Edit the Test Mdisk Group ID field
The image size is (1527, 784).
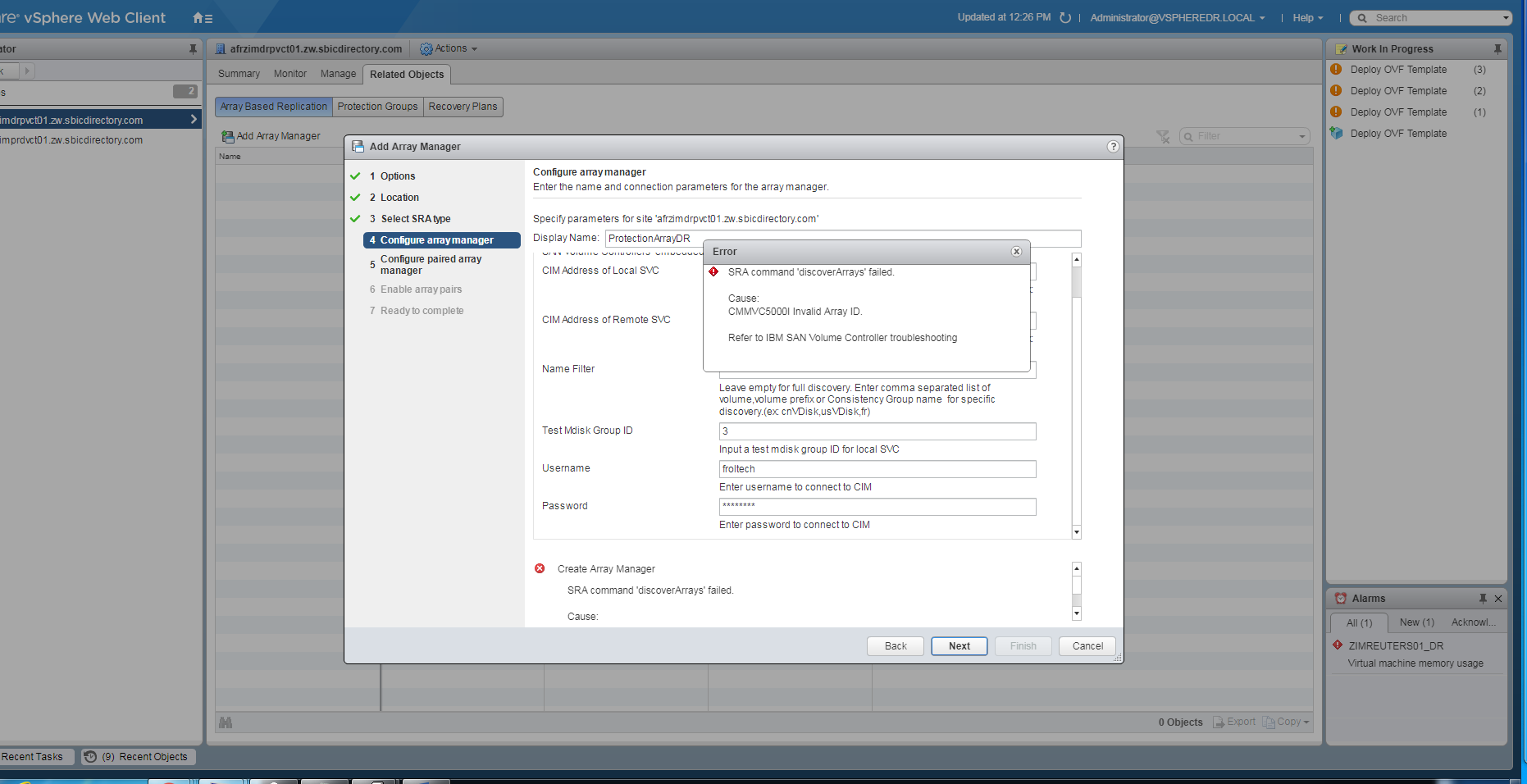pyautogui.click(x=877, y=431)
